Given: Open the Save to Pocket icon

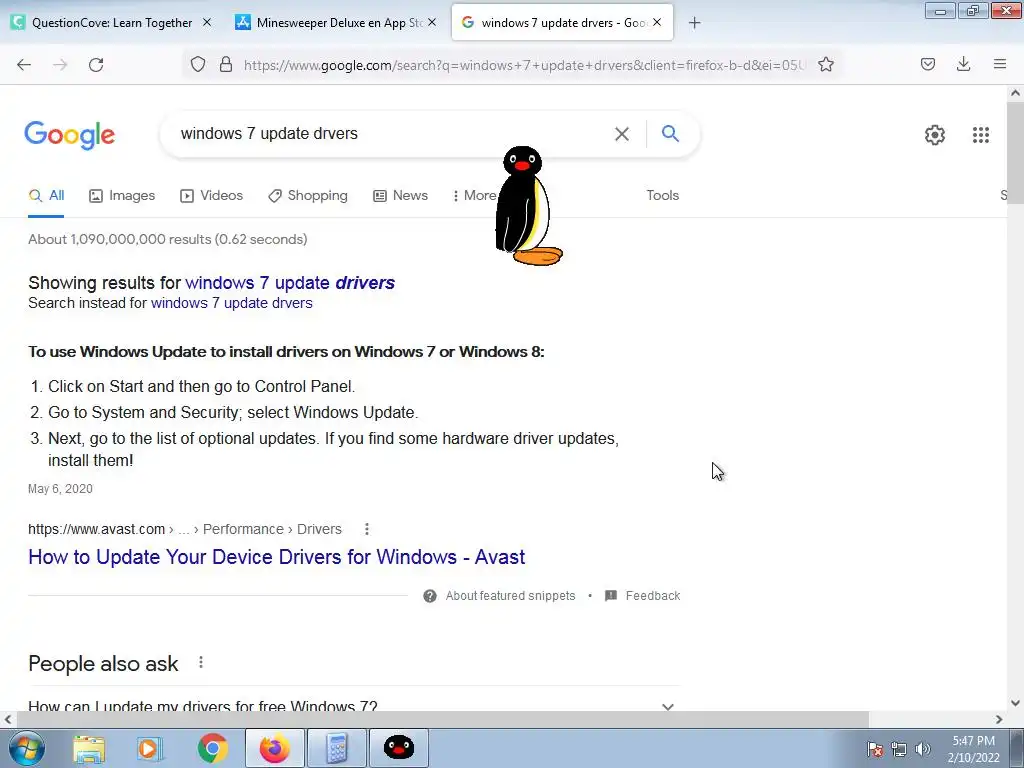Looking at the screenshot, I should 928,64.
